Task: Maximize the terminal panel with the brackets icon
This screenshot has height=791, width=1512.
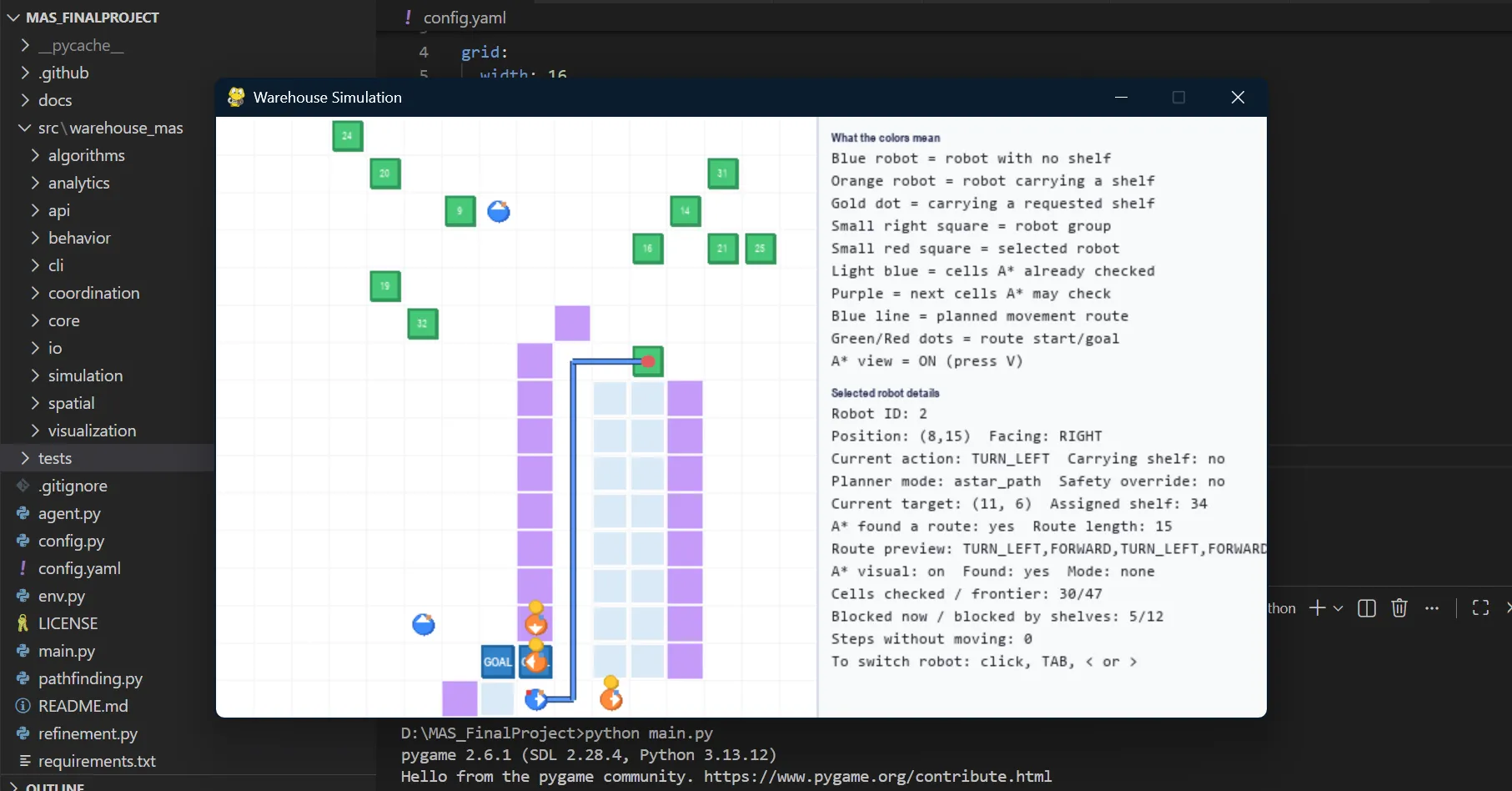Action: [1480, 607]
